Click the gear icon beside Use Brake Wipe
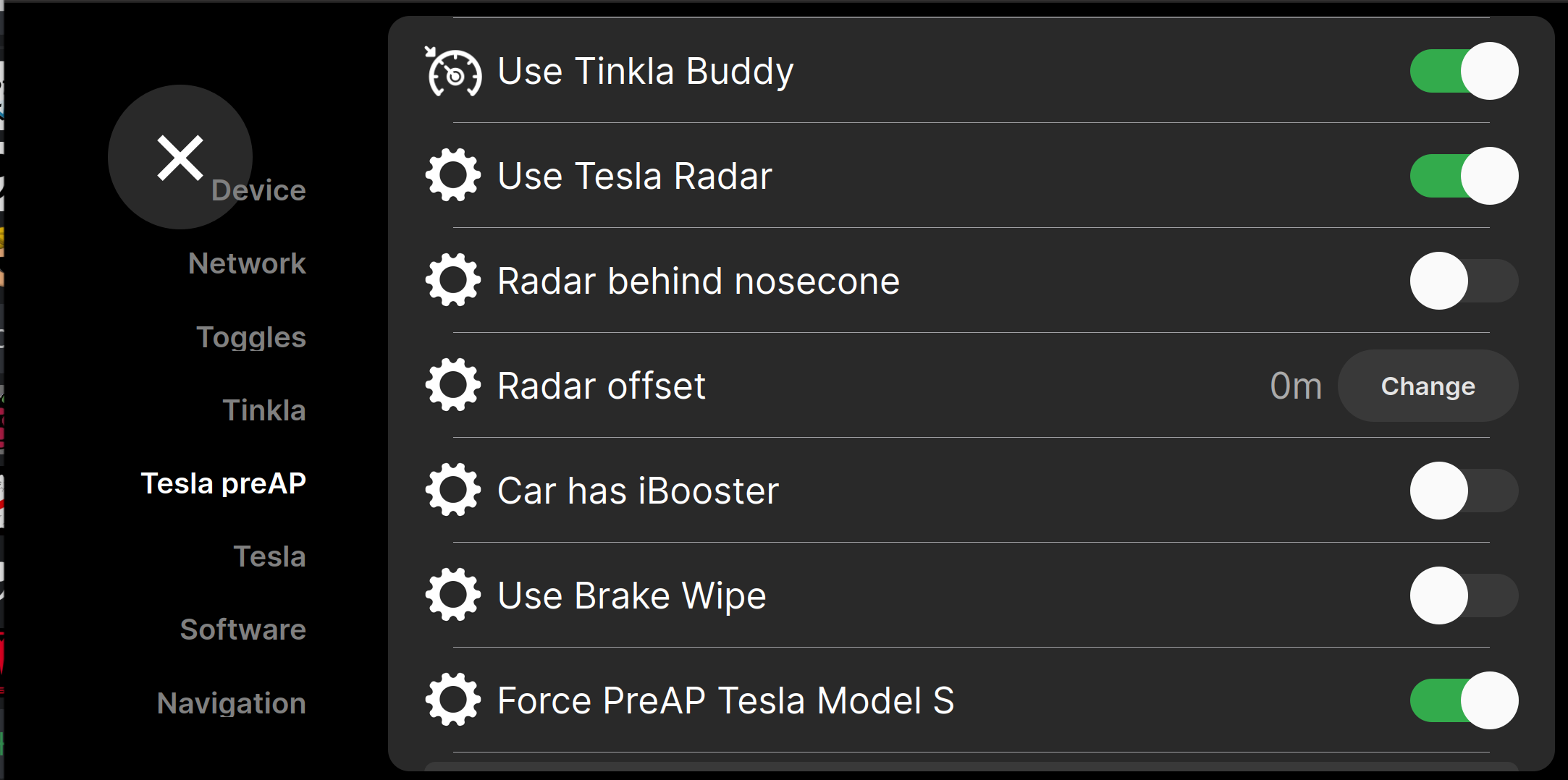The image size is (1568, 780). (x=453, y=595)
